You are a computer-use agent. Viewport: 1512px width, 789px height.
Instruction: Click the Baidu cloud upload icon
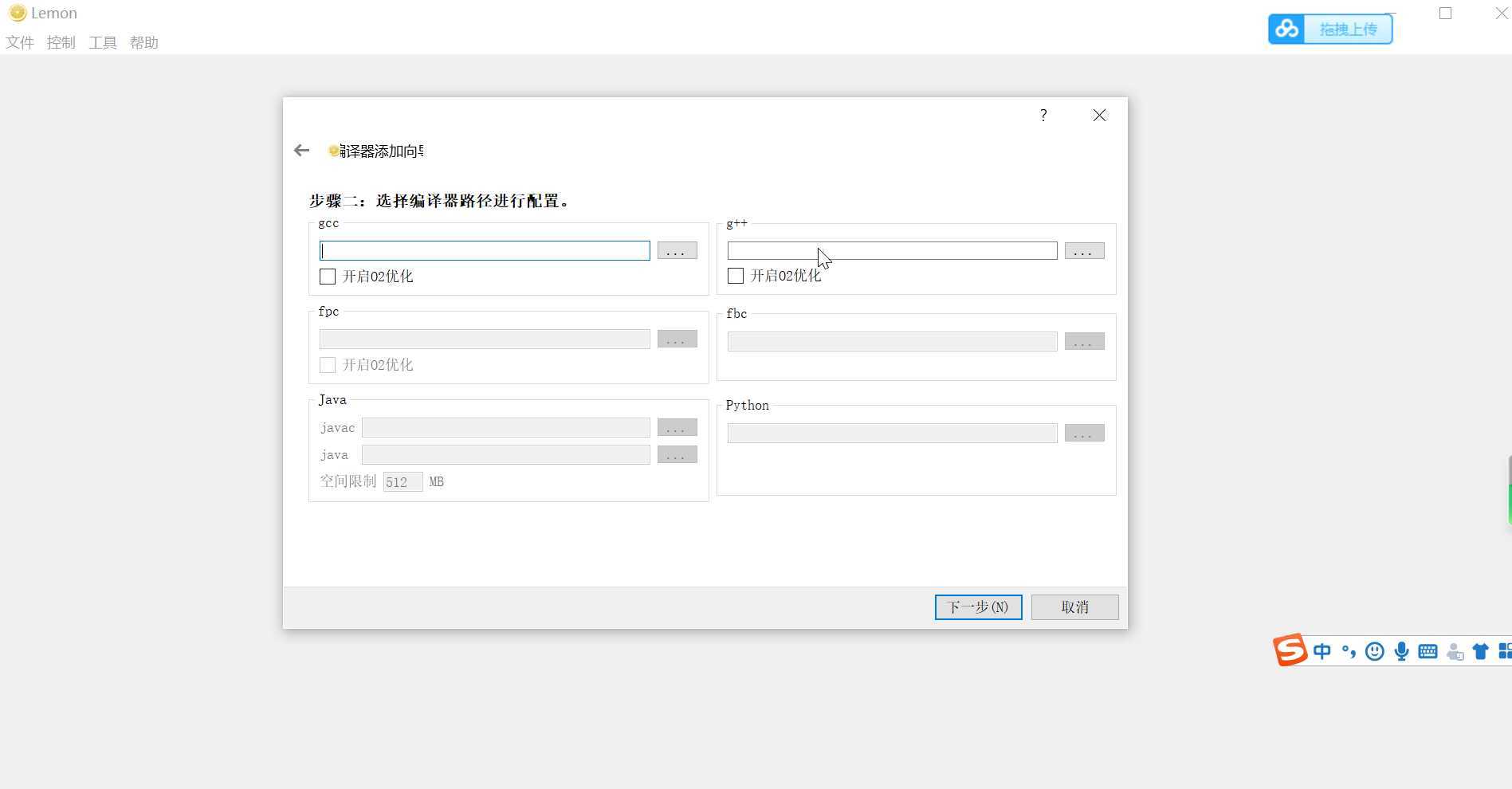1286,29
